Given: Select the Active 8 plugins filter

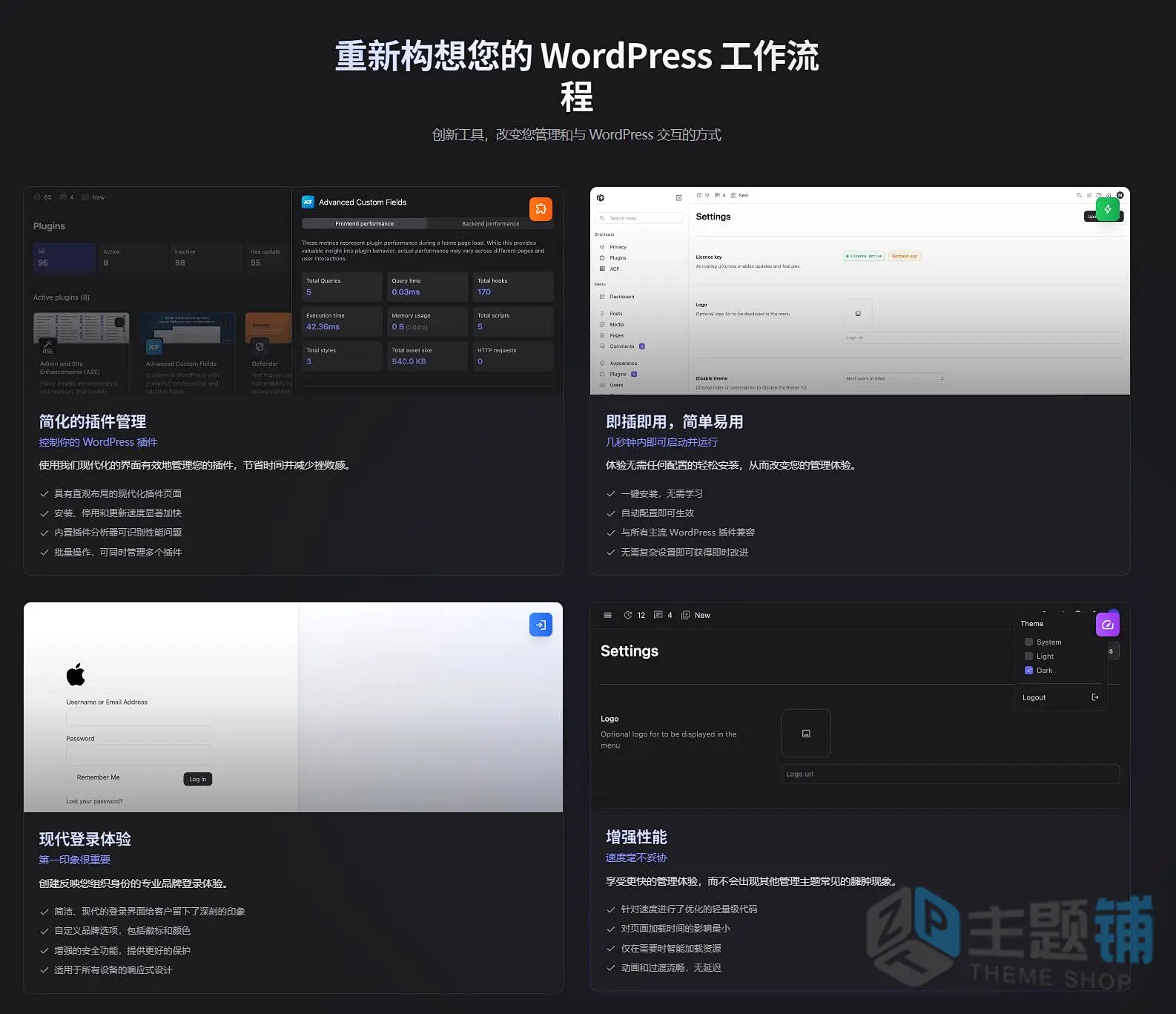Looking at the screenshot, I should click(132, 257).
